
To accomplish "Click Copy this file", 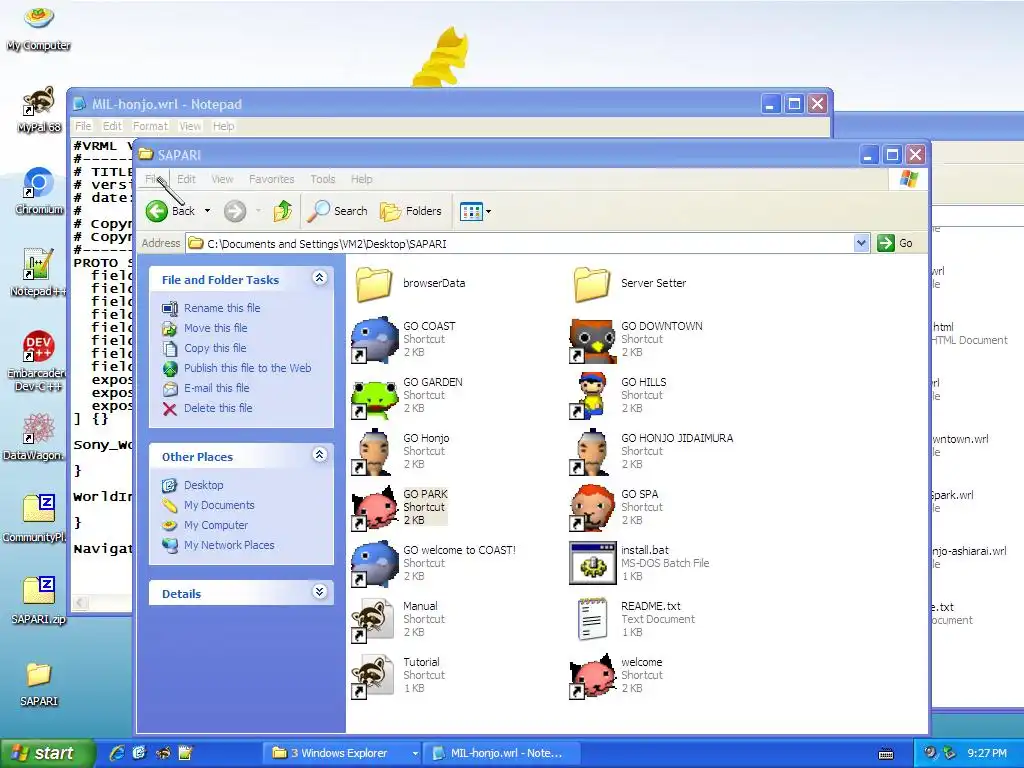I will [x=216, y=349].
